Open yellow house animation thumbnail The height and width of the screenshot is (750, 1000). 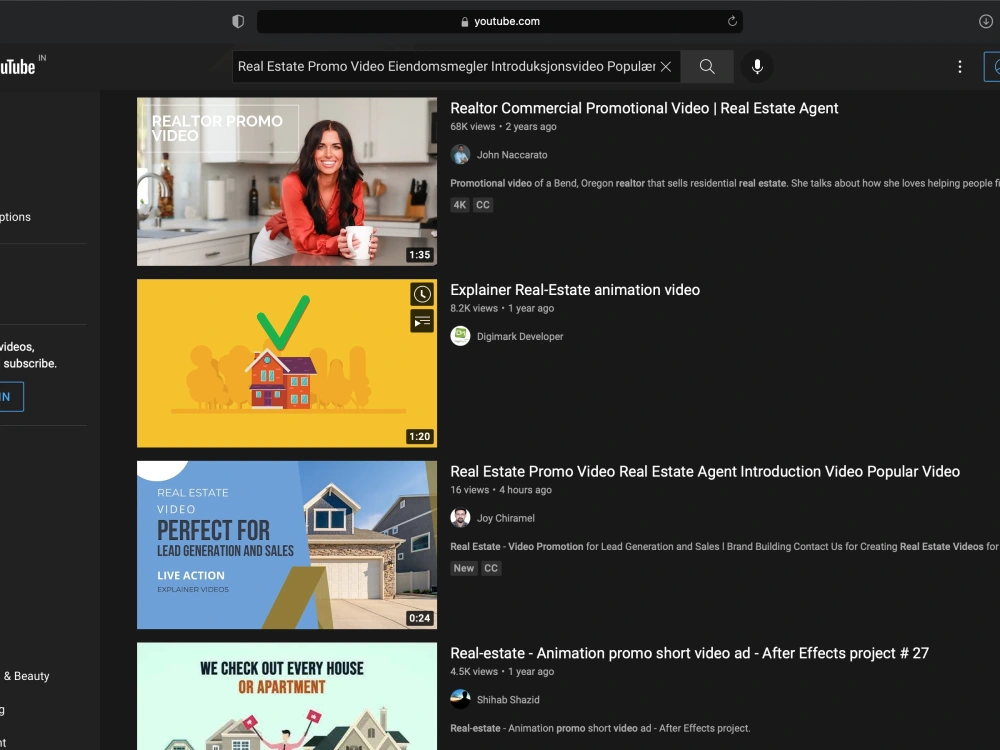pyautogui.click(x=287, y=363)
